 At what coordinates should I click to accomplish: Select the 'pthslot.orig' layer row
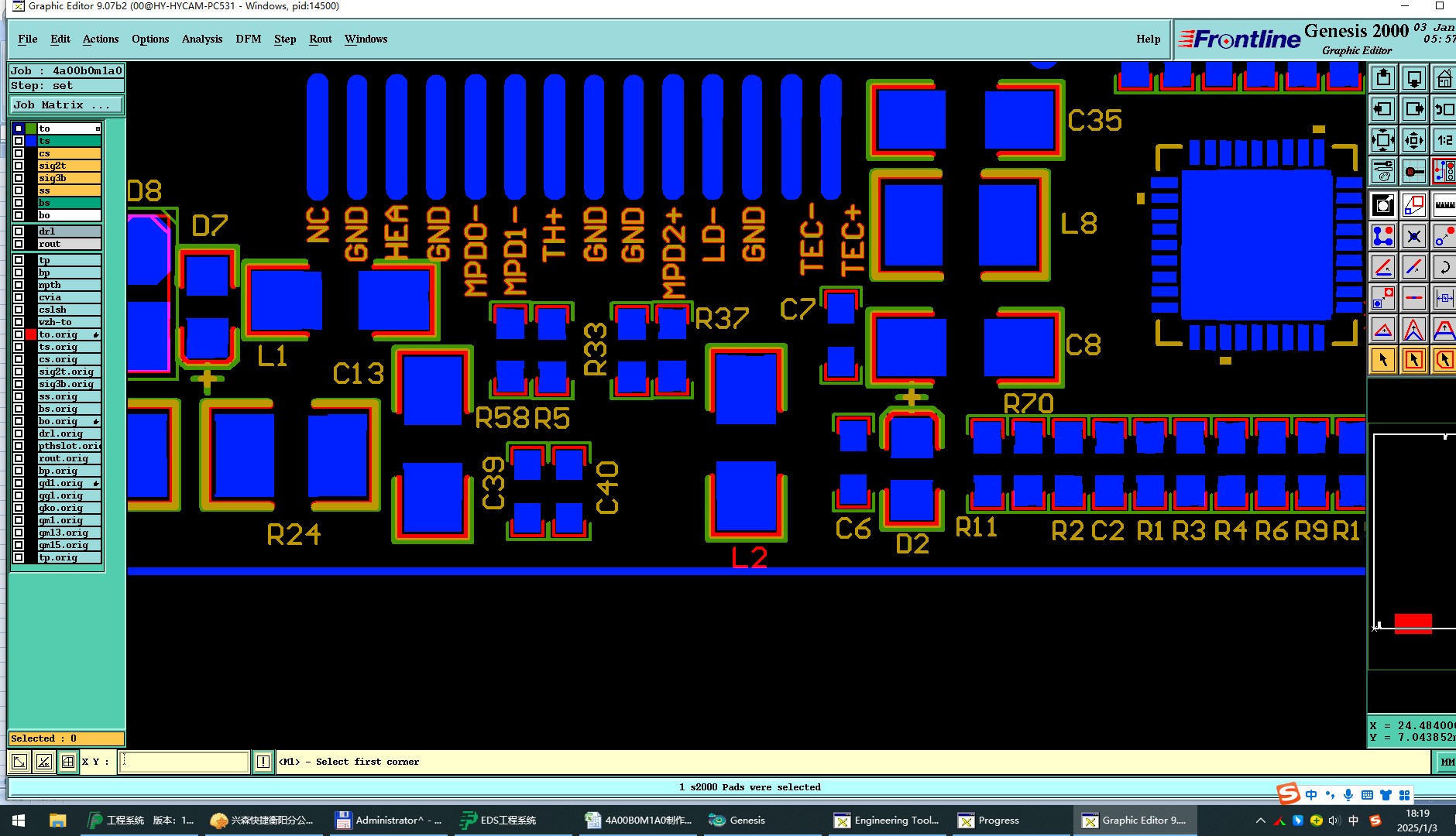pos(70,446)
